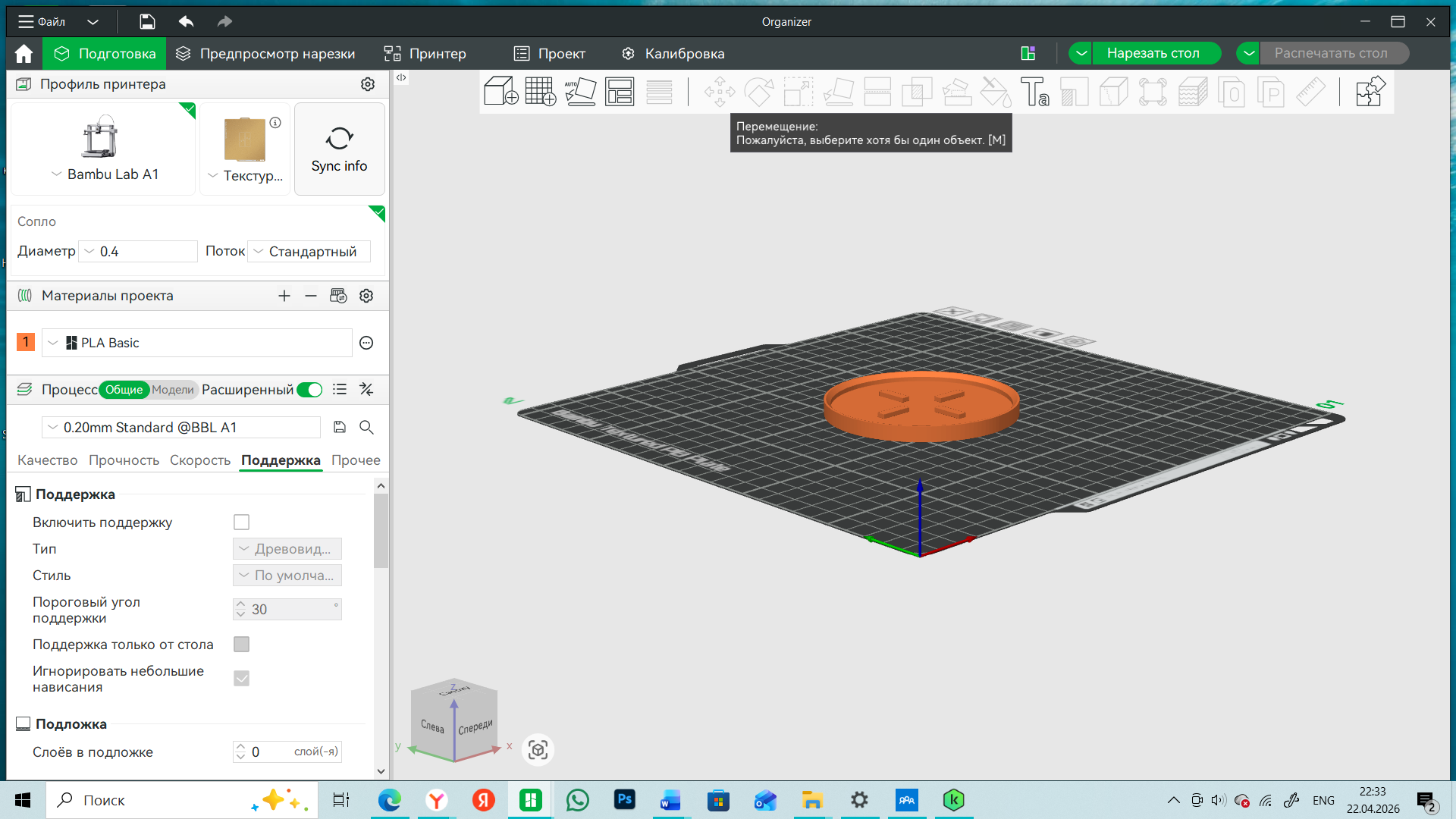1456x819 pixels.
Task: Click the Sync info button
Action: pyautogui.click(x=339, y=149)
